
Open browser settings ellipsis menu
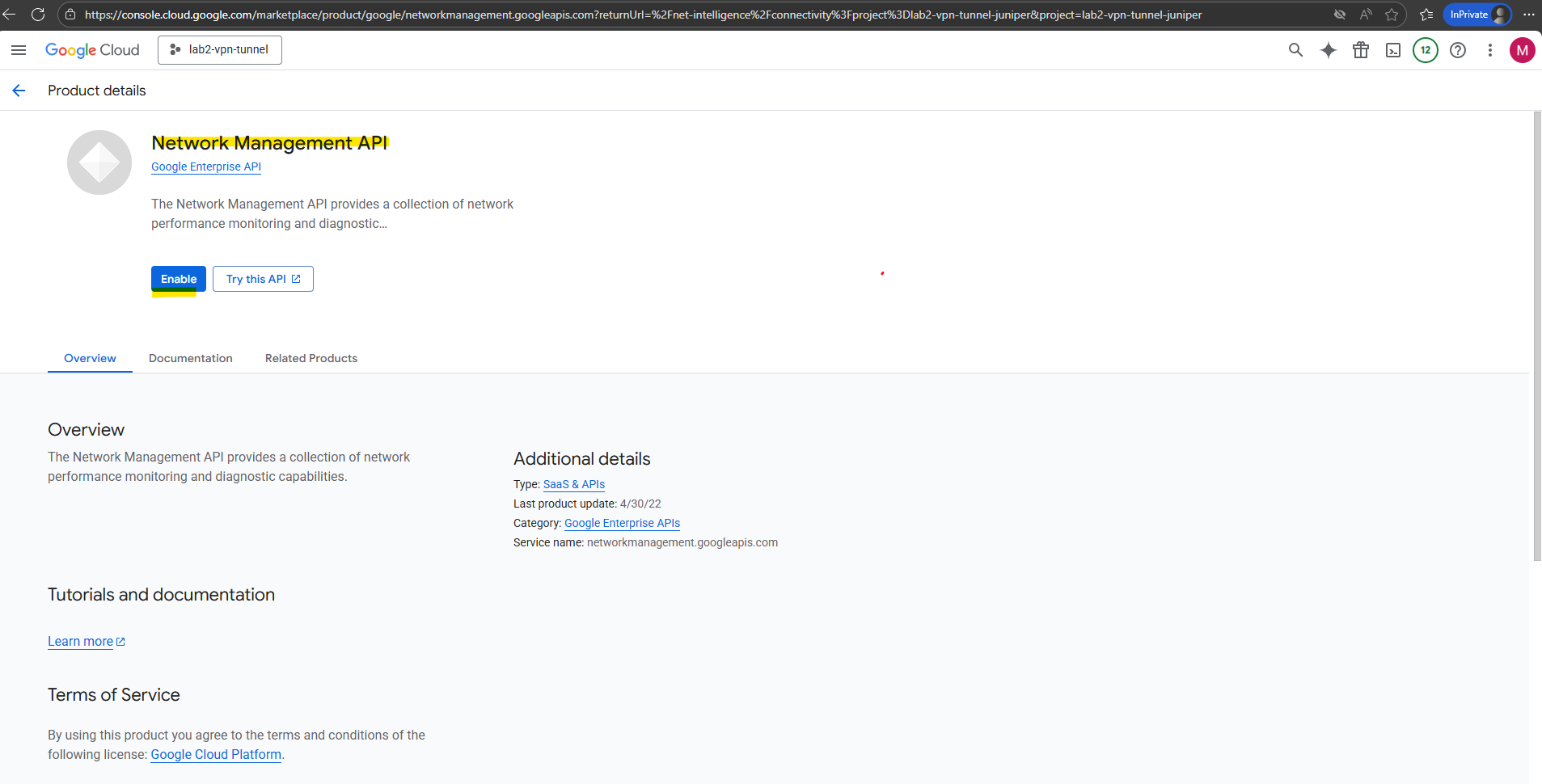pyautogui.click(x=1528, y=15)
